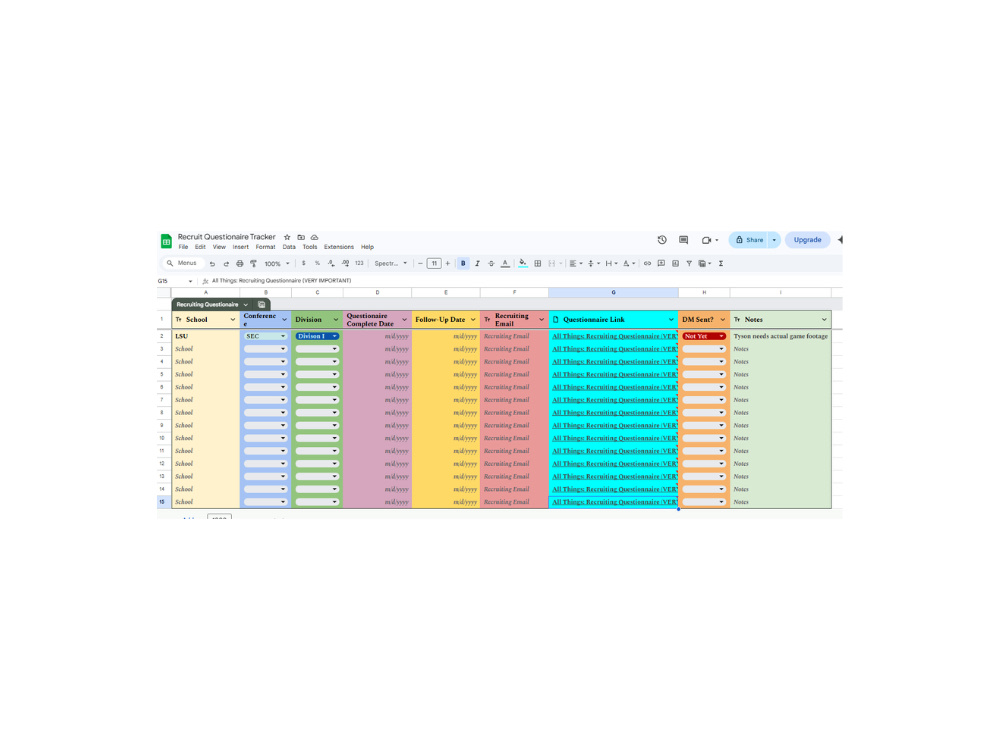Image resolution: width=1000 pixels, height=750 pixels.
Task: Open the DM Sent? column dropdown
Action: 723,320
